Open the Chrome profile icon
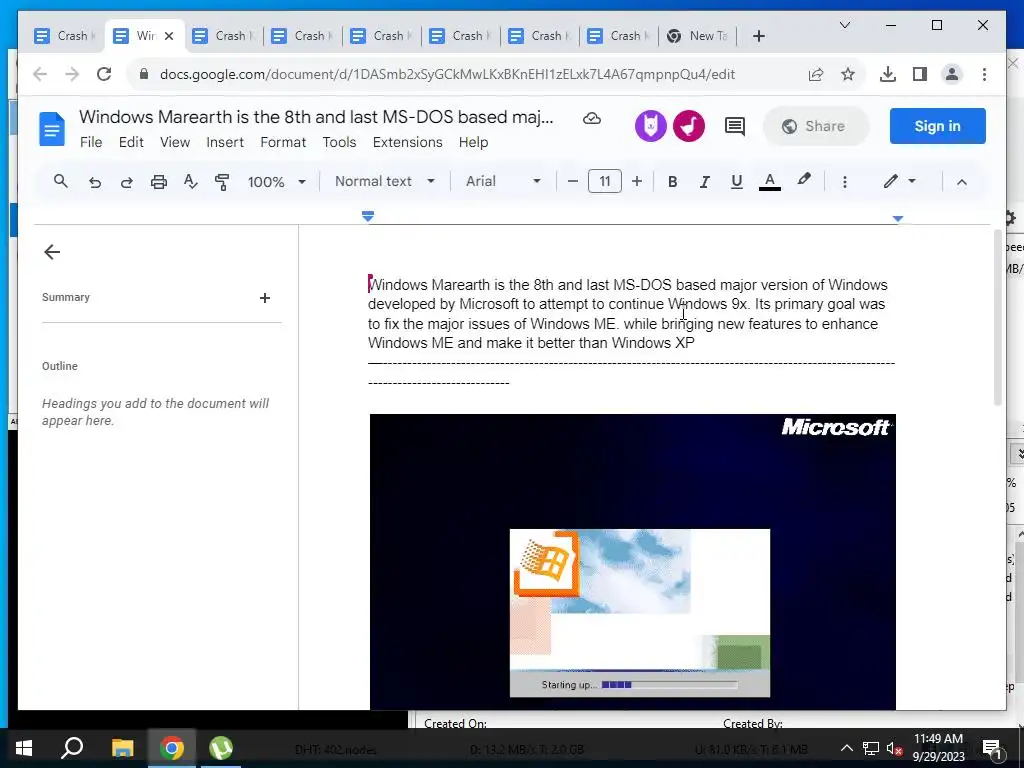The width and height of the screenshot is (1024, 768). point(952,74)
